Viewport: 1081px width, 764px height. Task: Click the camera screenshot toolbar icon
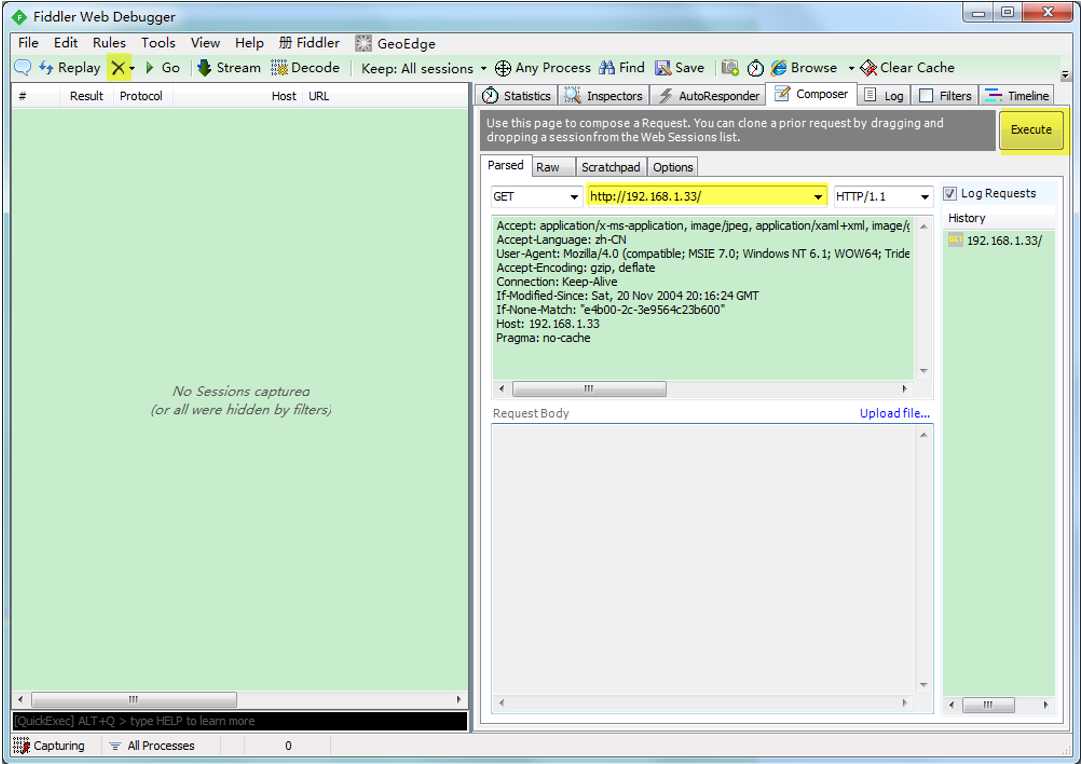tap(730, 68)
